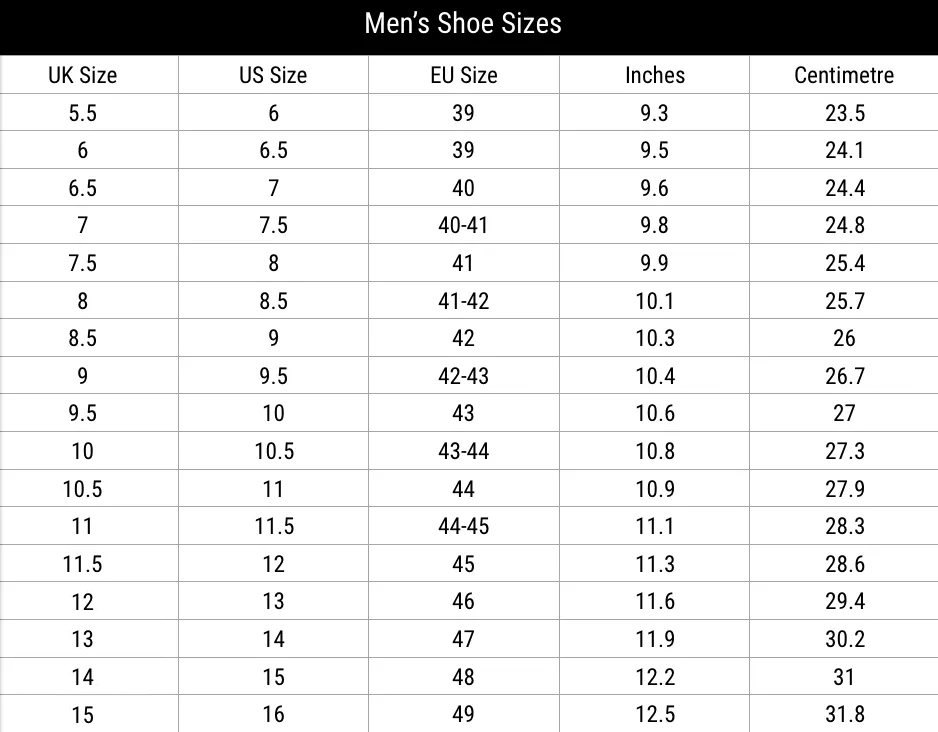Click the UK size 14 cell

(83, 677)
